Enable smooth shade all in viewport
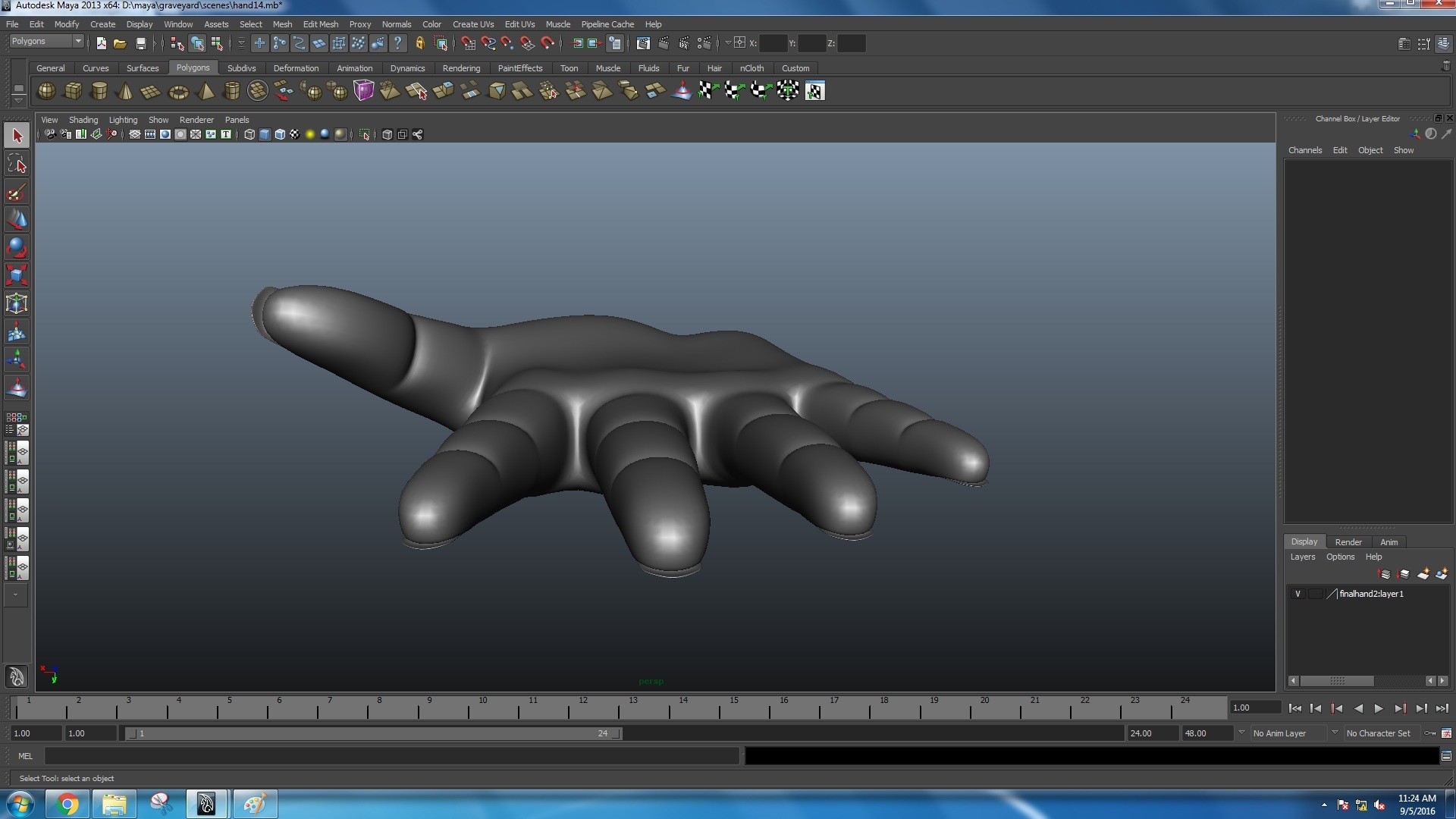The image size is (1456, 819). click(265, 134)
